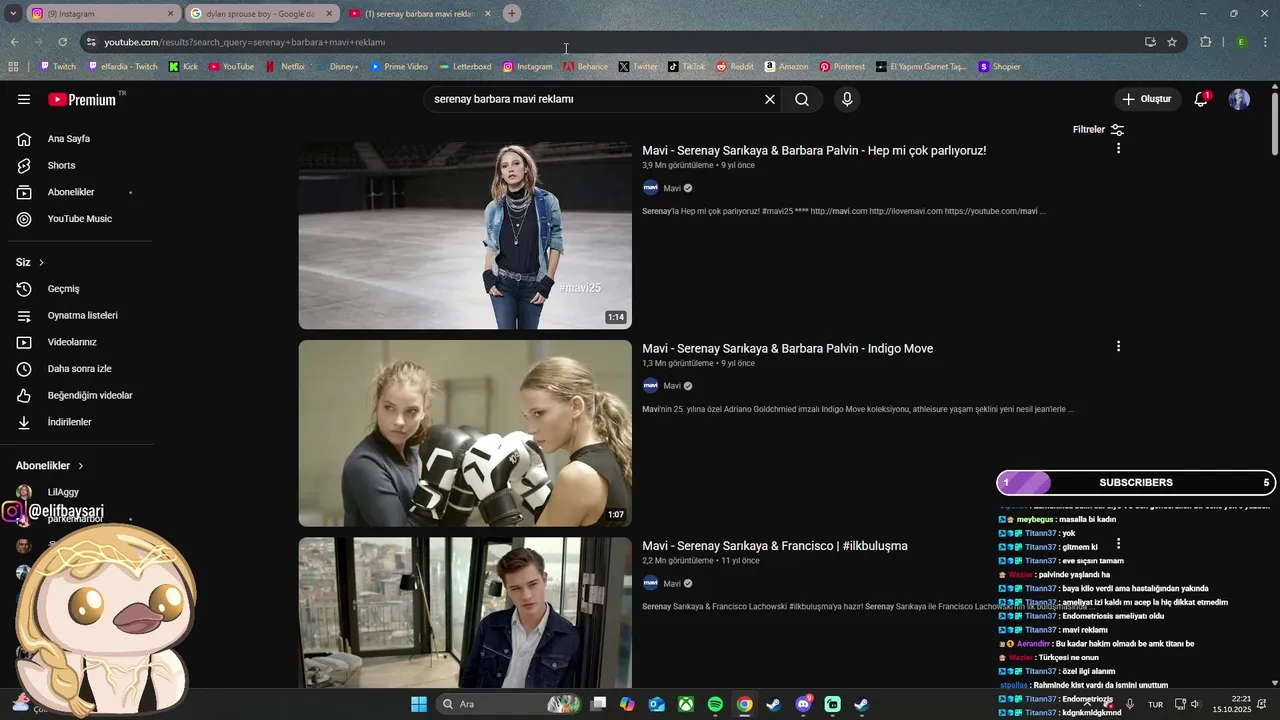Play the Francisco Lachowski video thumbnail
The height and width of the screenshot is (720, 1280).
pyautogui.click(x=465, y=613)
